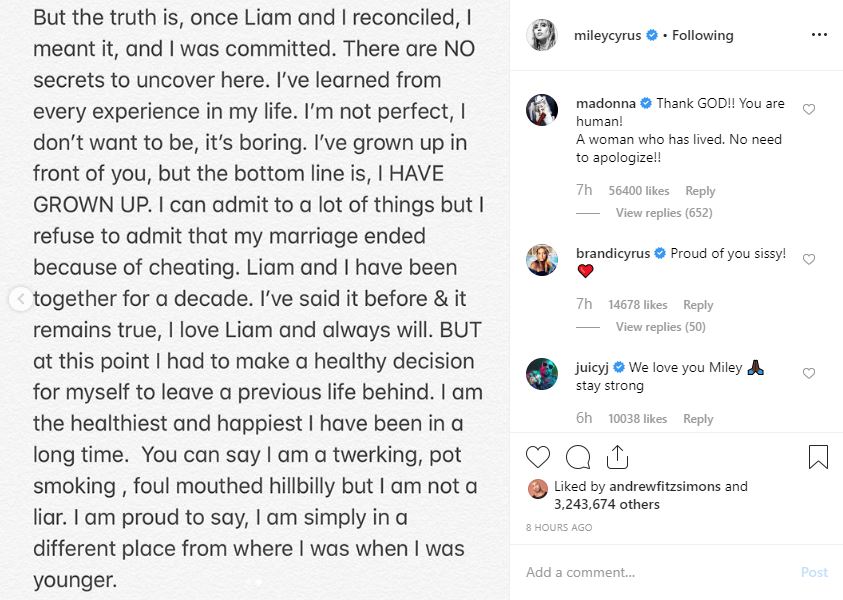Like the post with heart icon
The height and width of the screenshot is (600, 843).
coord(538,458)
